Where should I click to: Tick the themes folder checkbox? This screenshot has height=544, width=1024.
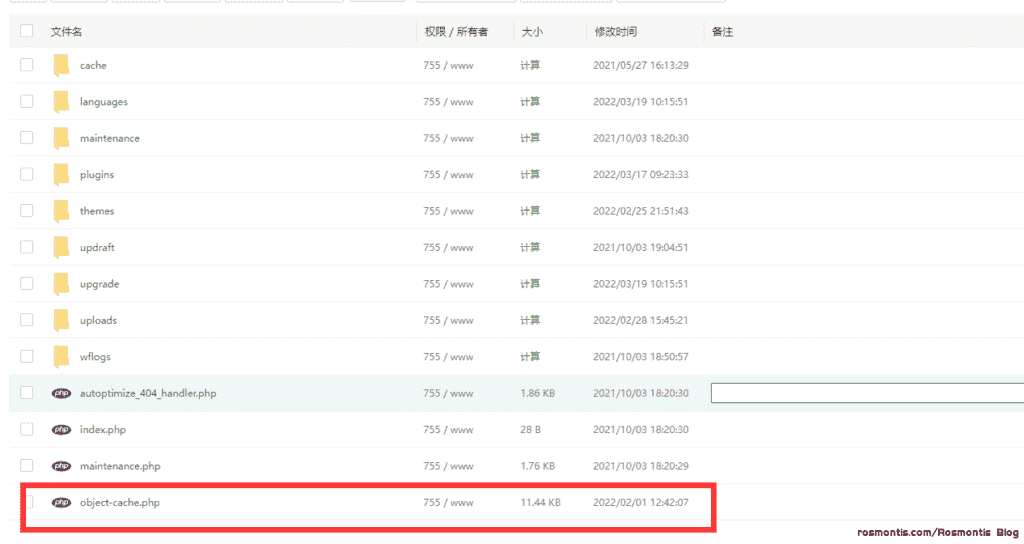(x=27, y=211)
